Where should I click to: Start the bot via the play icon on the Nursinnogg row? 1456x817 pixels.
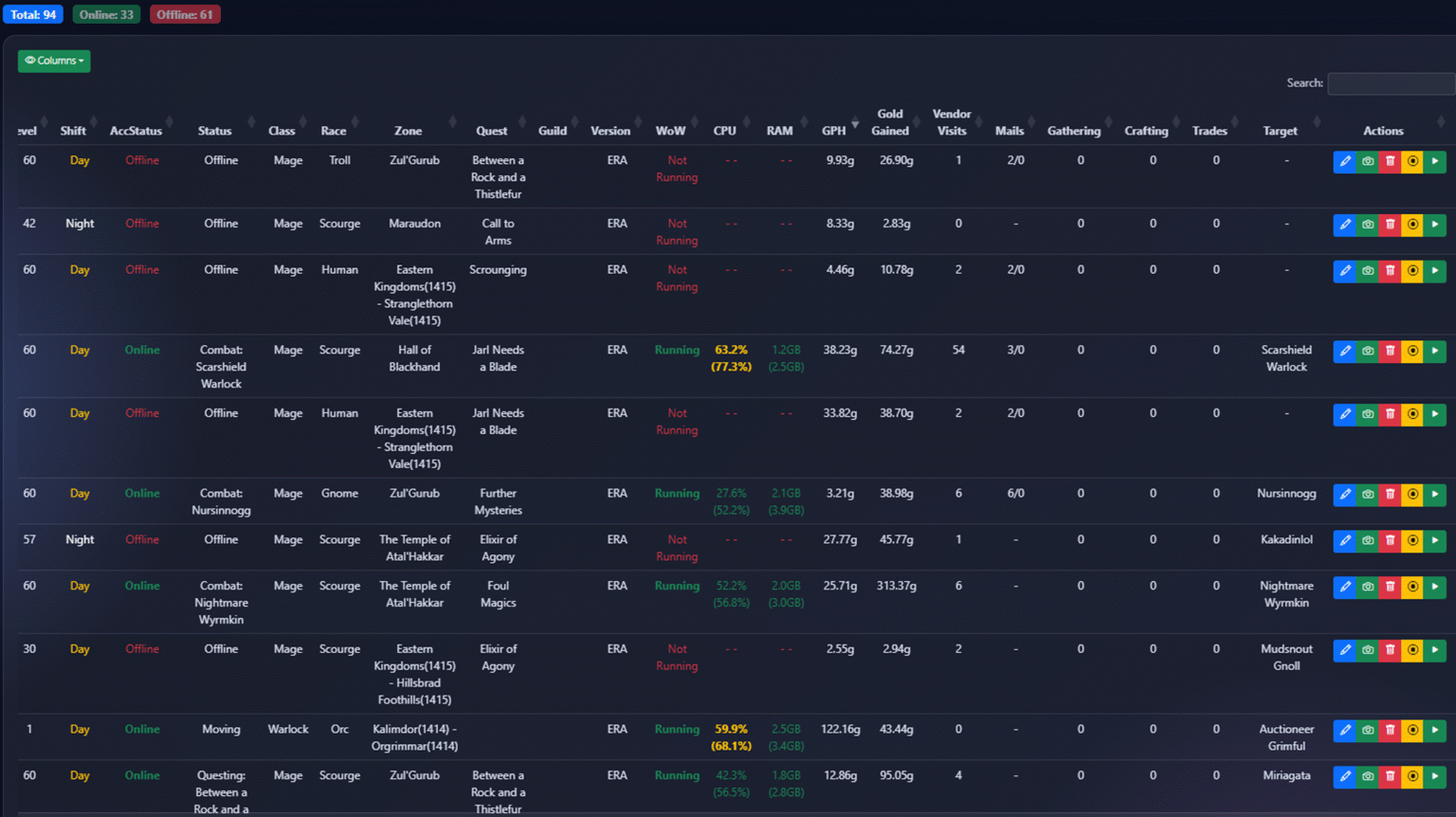(1435, 494)
